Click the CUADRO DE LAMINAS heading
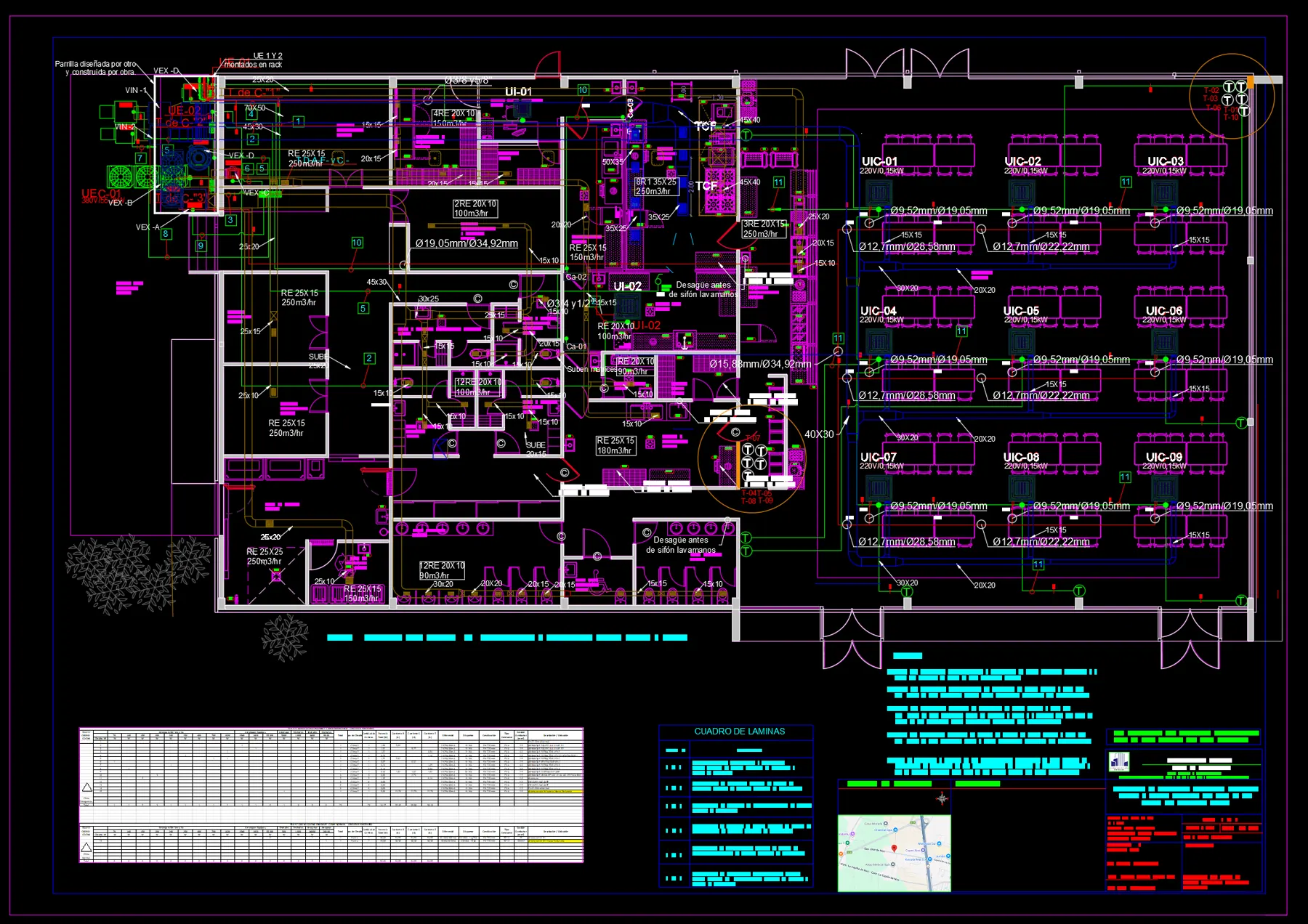This screenshot has height=924, width=1308. (739, 731)
